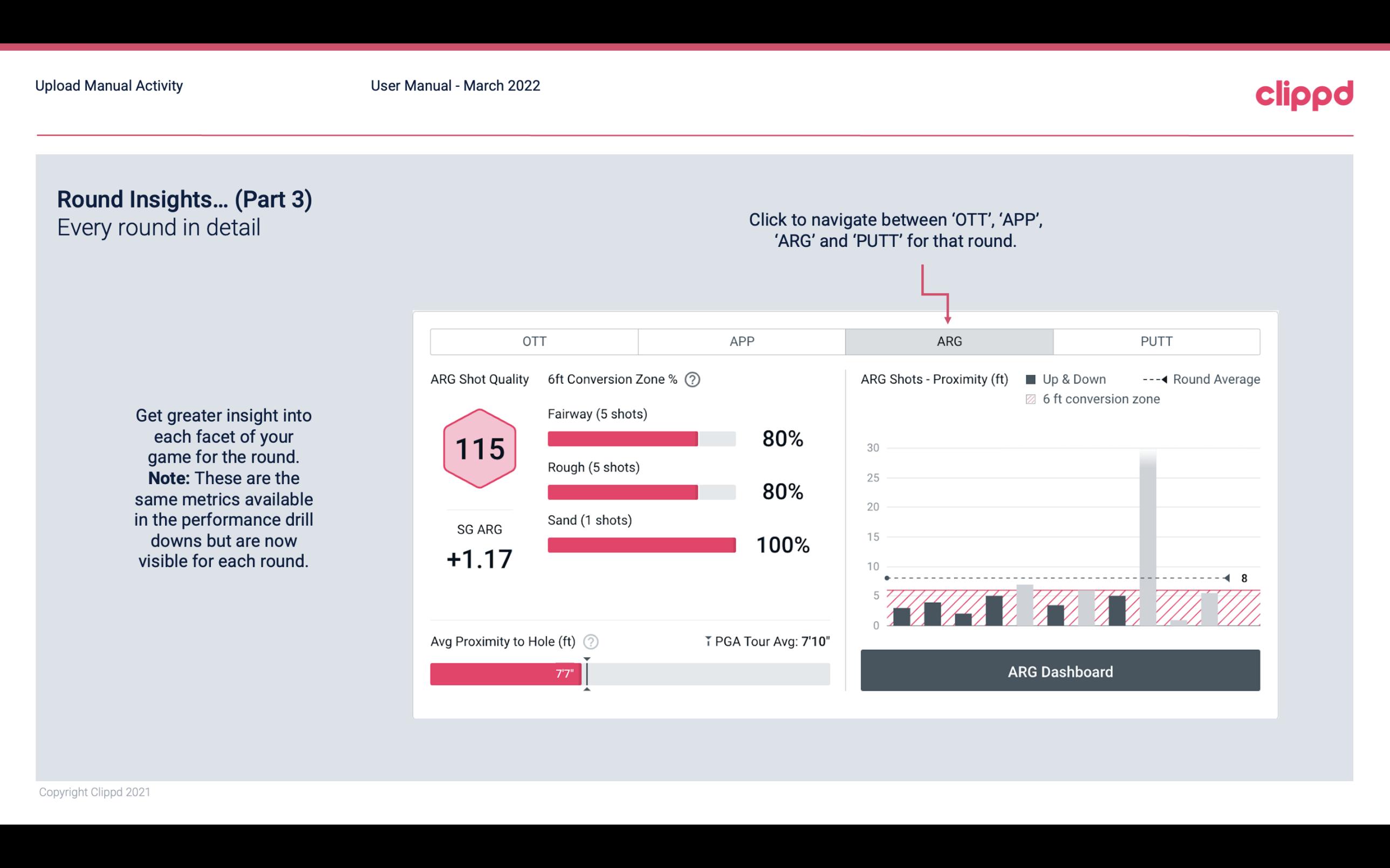Image resolution: width=1390 pixels, height=868 pixels.
Task: Click the PGA Tour Average indicator icon
Action: pos(707,640)
